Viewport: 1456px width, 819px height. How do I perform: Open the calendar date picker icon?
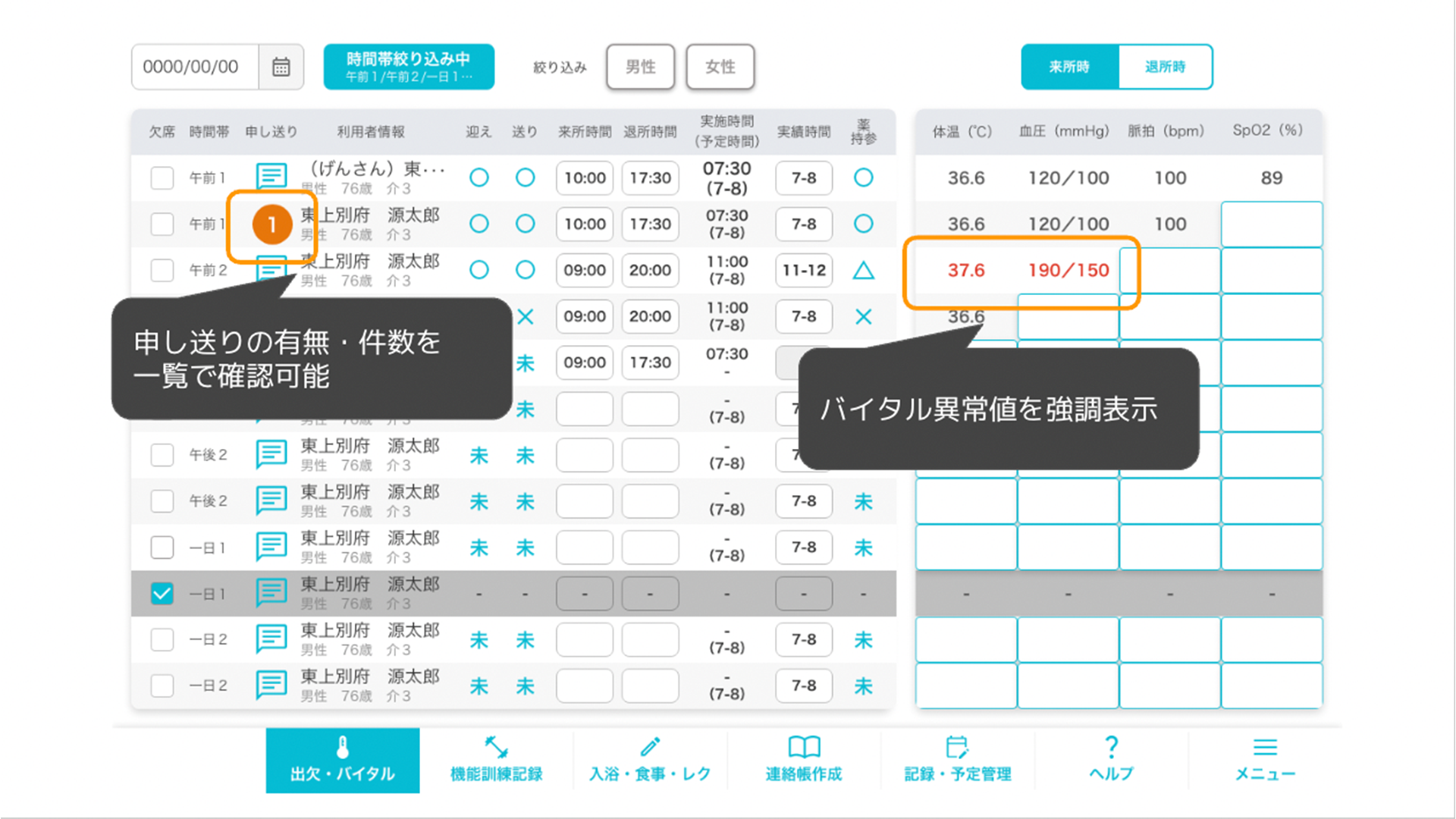pos(281,67)
